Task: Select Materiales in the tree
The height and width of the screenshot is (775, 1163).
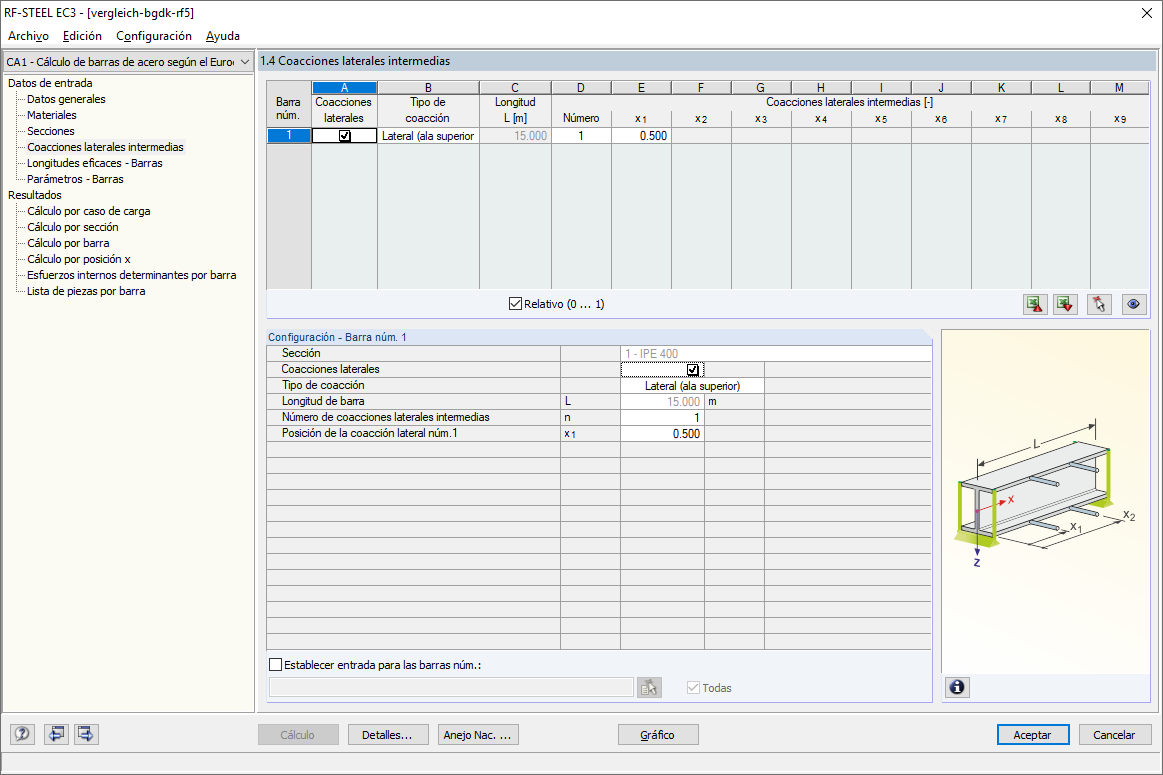Action: (52, 115)
